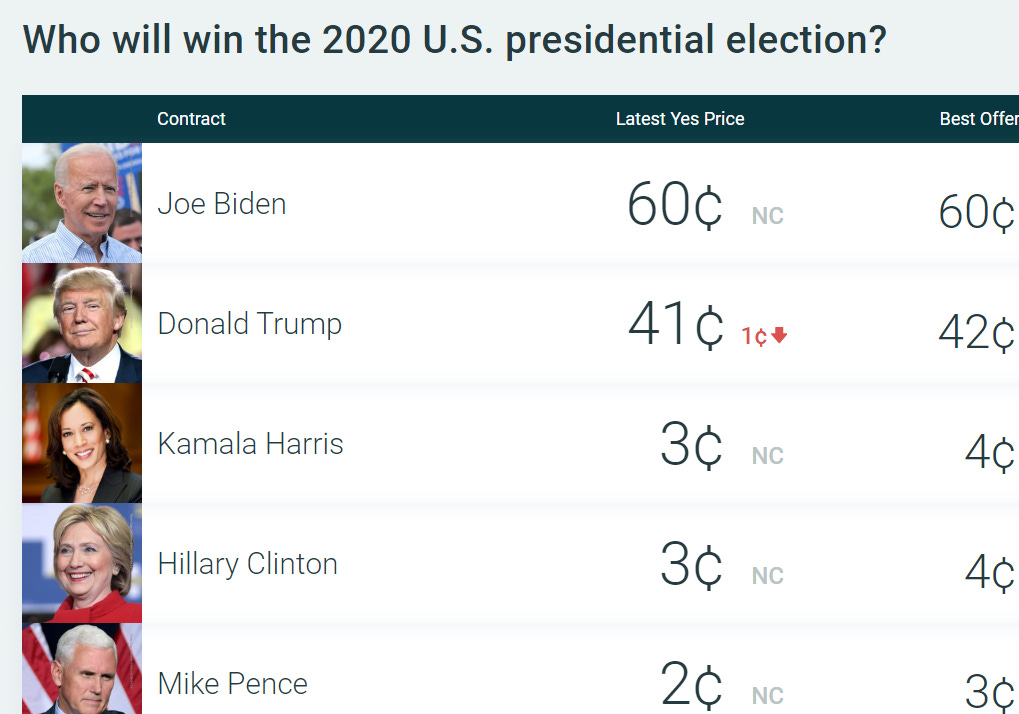Open the Joe Biden contract link
Image resolution: width=1019 pixels, height=714 pixels.
tap(221, 203)
